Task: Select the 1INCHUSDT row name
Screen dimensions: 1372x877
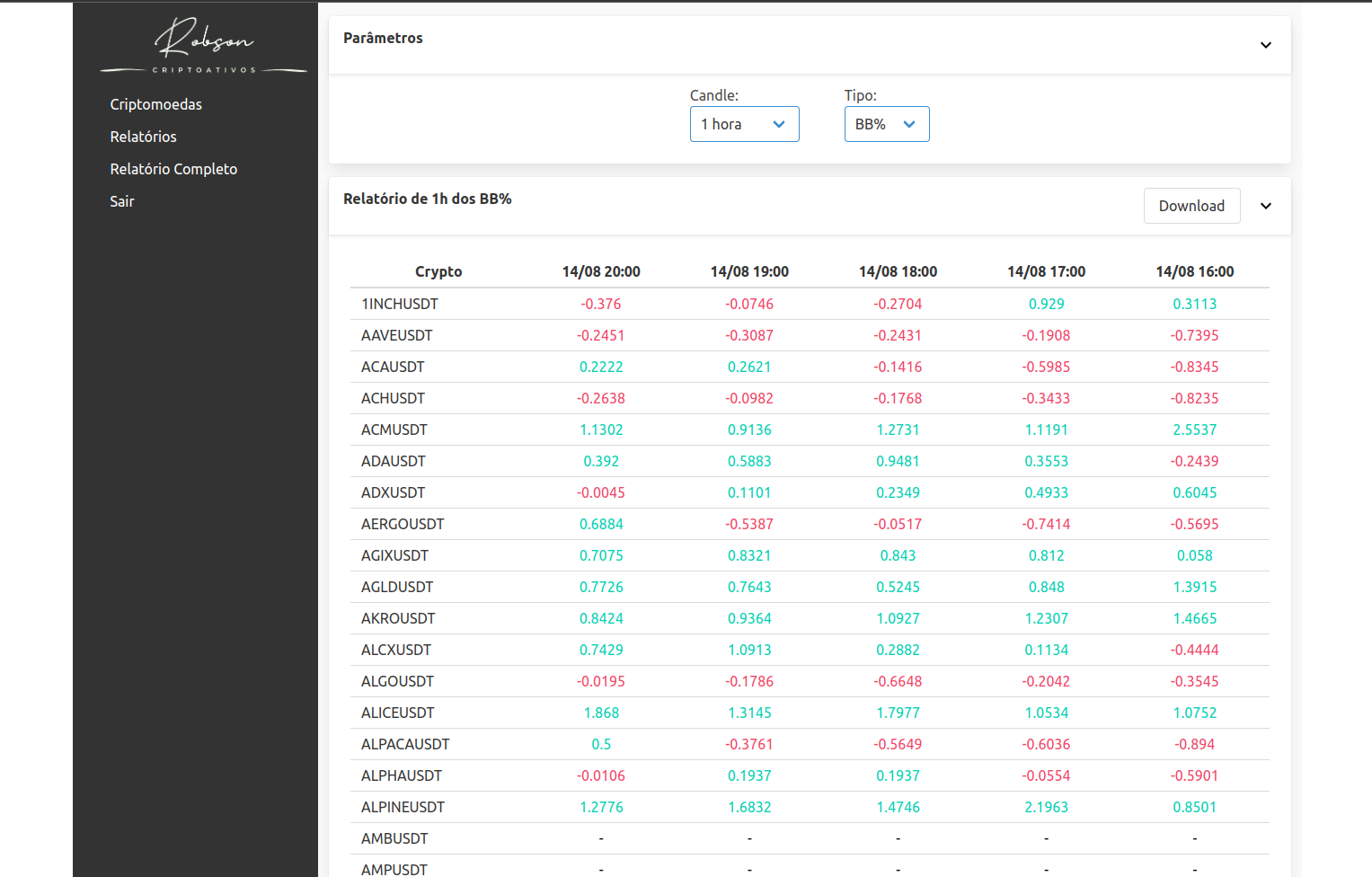Action: pyautogui.click(x=400, y=304)
